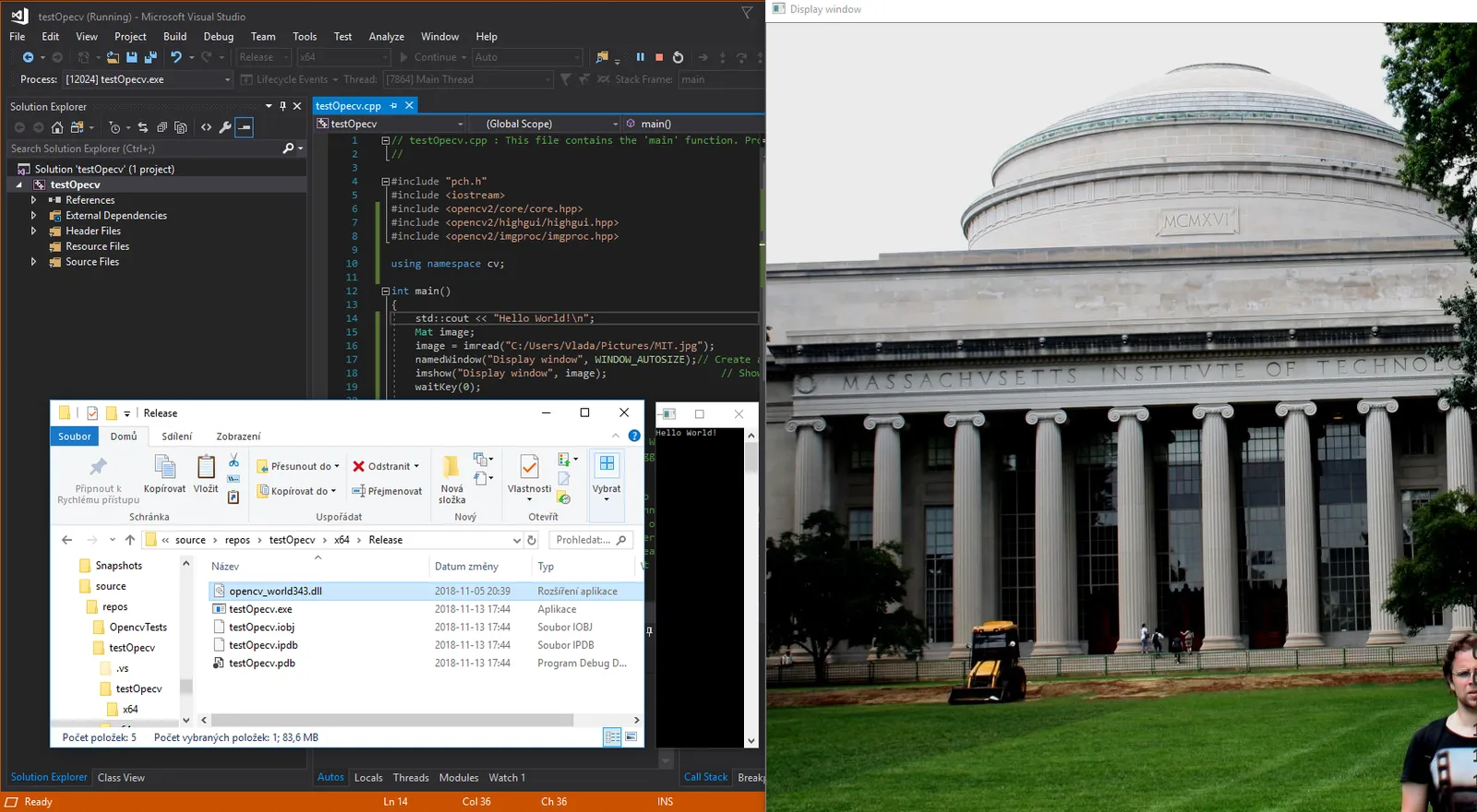Open the Build menu
1477x812 pixels.
174,37
